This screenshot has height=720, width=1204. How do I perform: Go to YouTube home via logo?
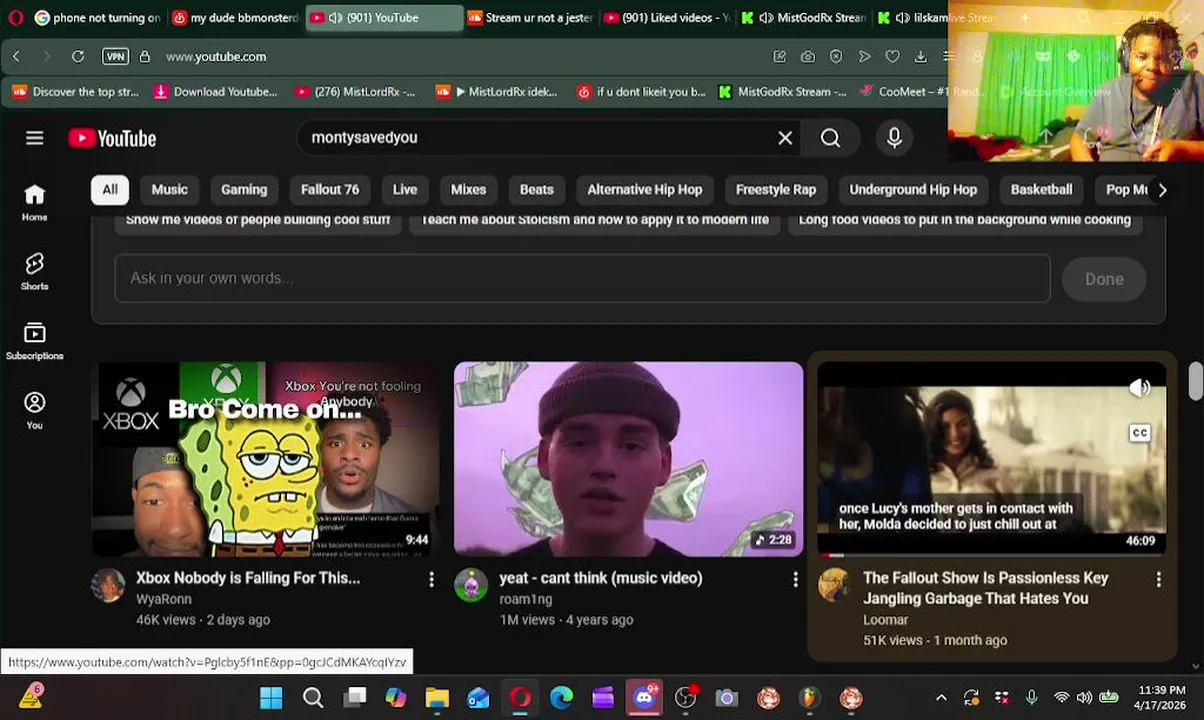tap(112, 138)
